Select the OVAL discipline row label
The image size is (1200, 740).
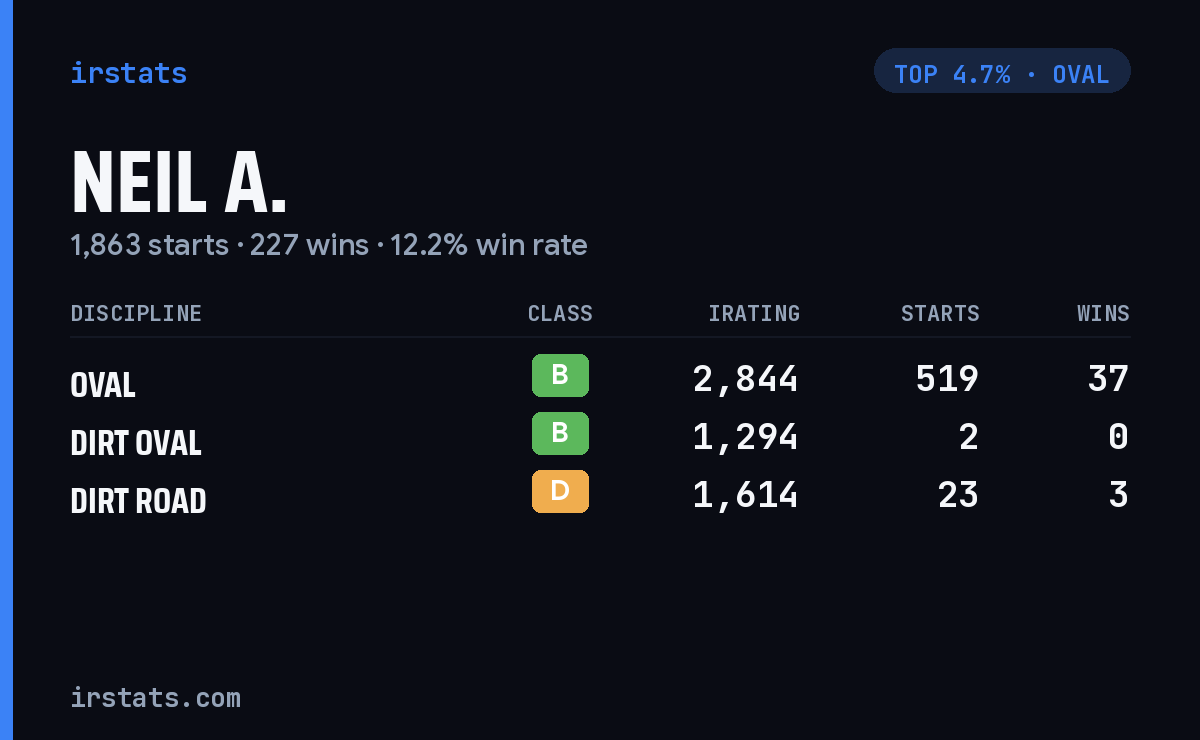click(x=103, y=384)
